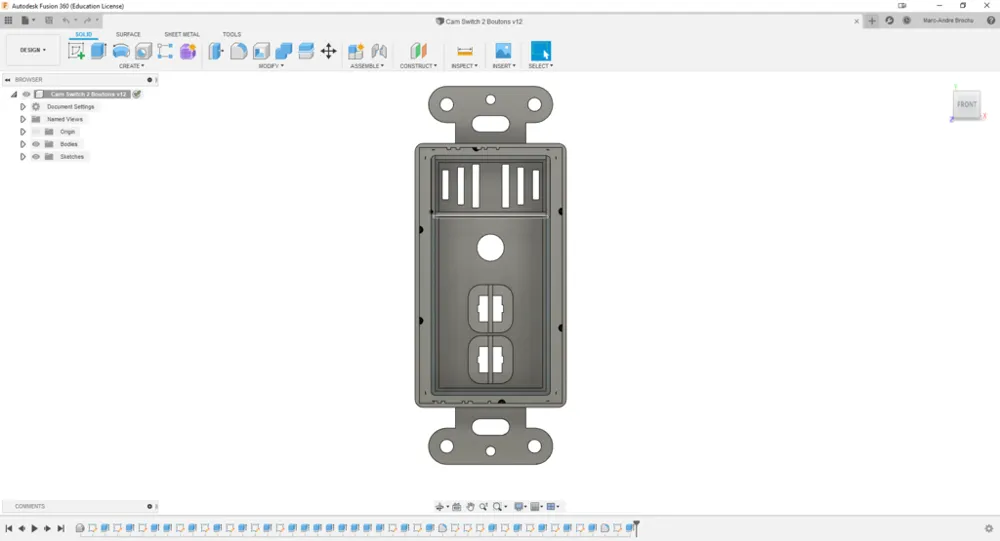
Task: Select the Offset Plane construct tool
Action: 418,51
